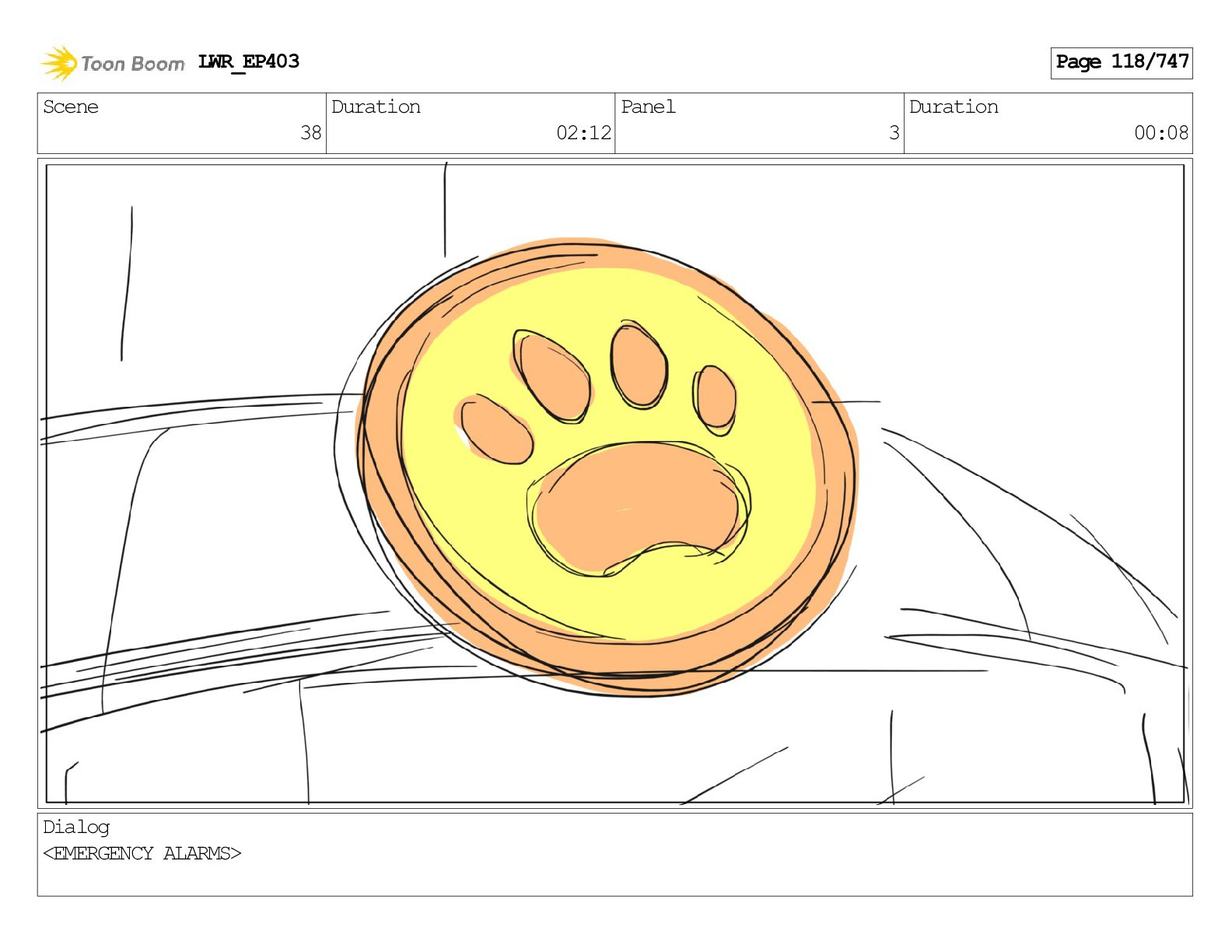The height and width of the screenshot is (952, 1232).
Task: Select the Panel label
Action: point(648,107)
